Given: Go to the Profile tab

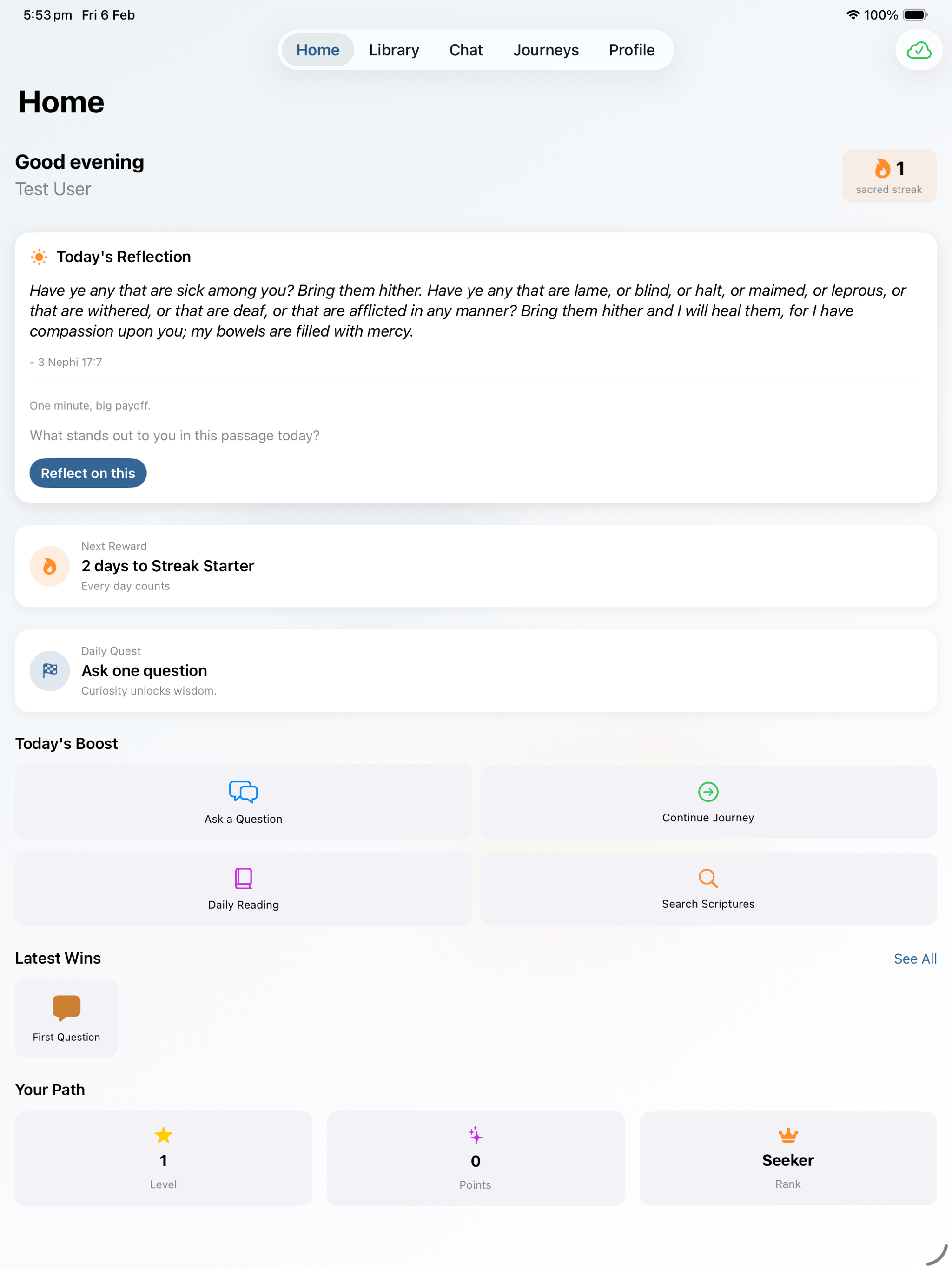Looking at the screenshot, I should click(x=632, y=50).
